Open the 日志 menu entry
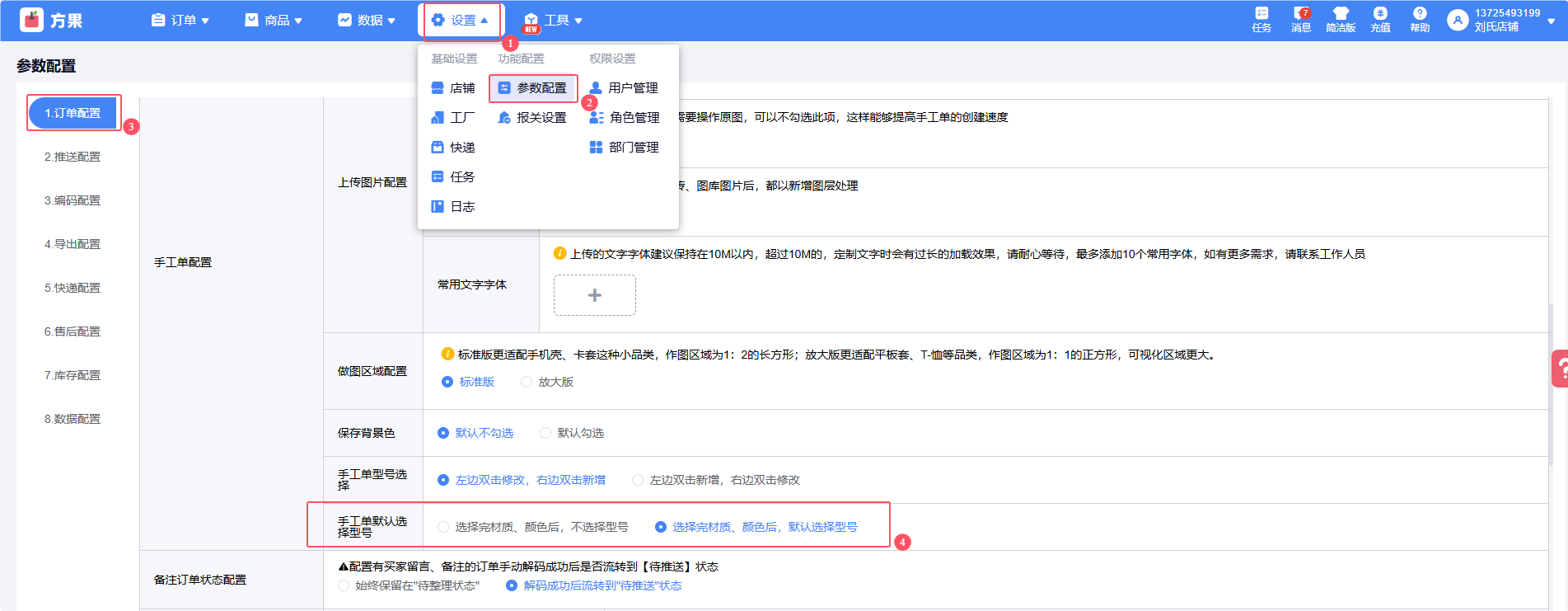 (x=453, y=207)
